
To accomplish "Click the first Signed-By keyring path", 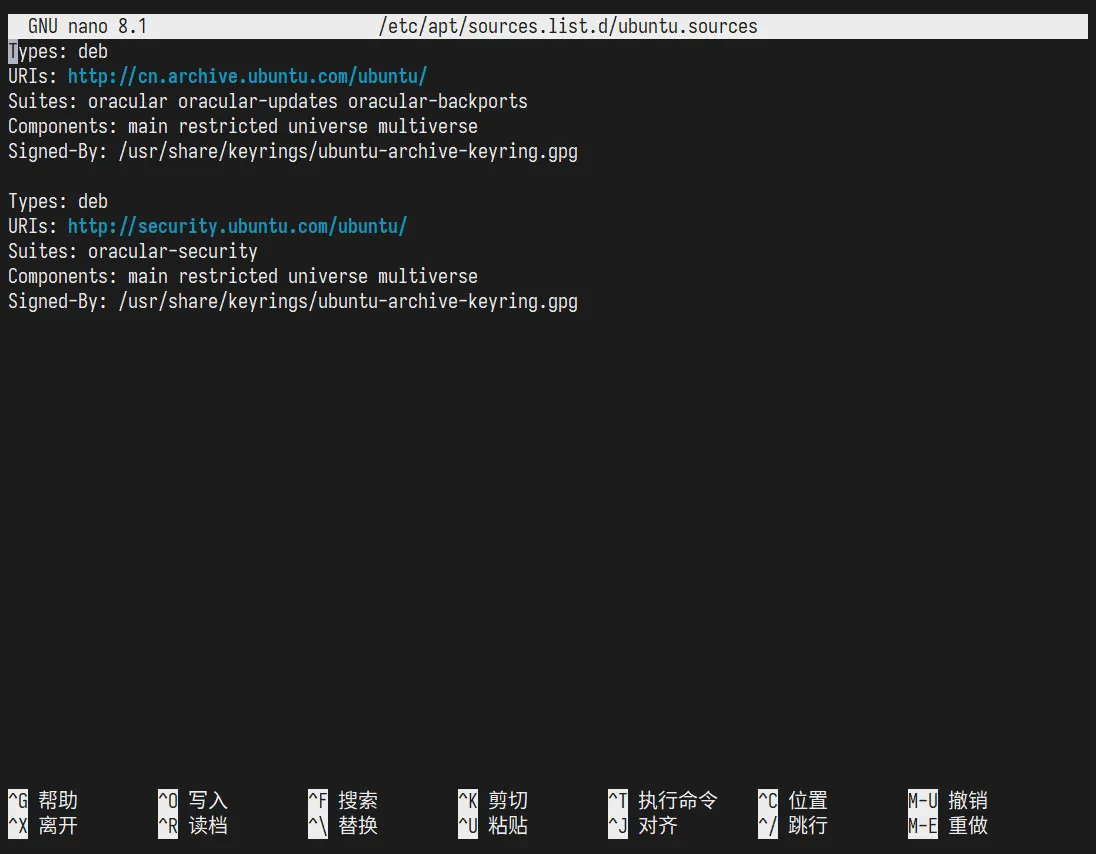I will point(348,152).
